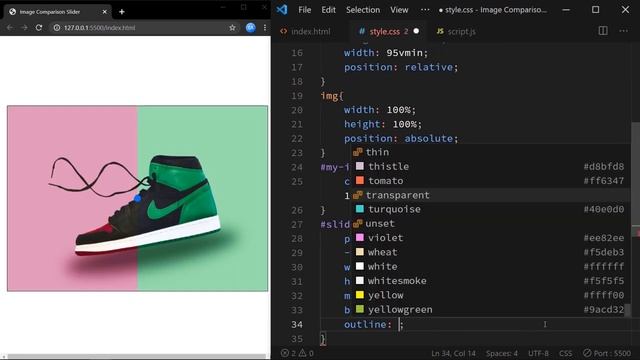Click unsaved dot on style.css tab
This screenshot has width=640, height=360.
(x=416, y=31)
